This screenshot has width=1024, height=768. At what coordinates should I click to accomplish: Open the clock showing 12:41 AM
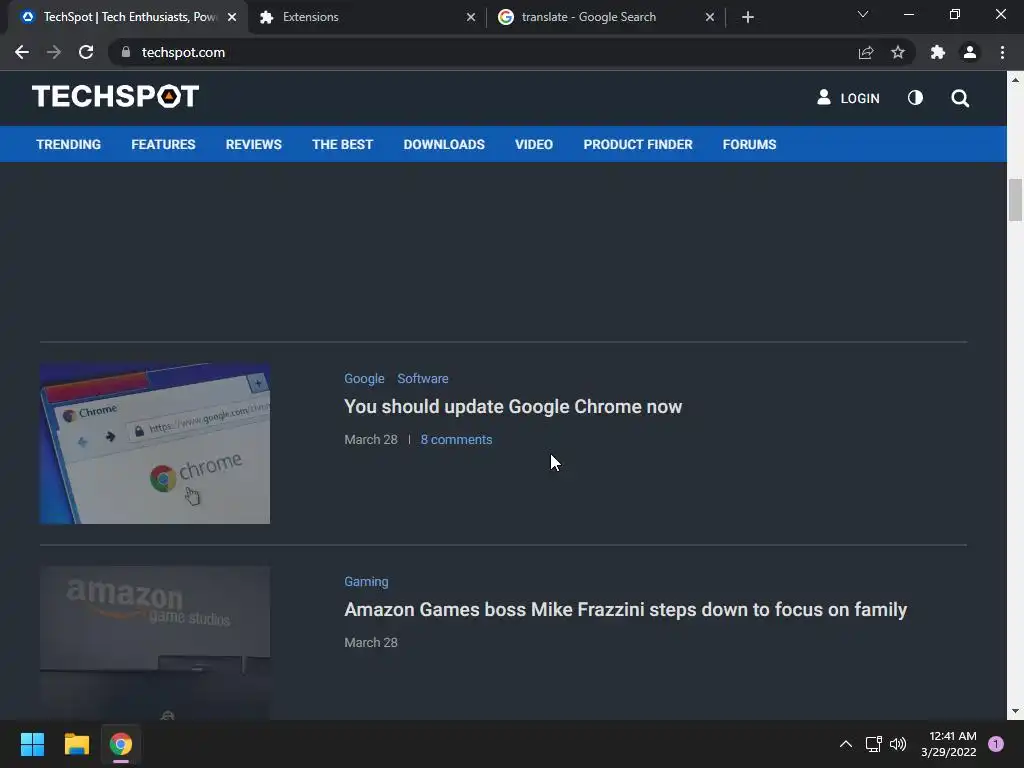[949, 744]
